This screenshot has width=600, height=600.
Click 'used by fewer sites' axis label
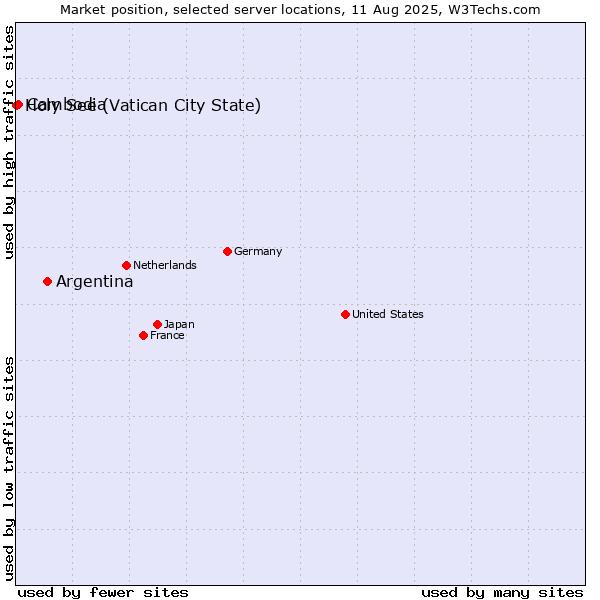[x=103, y=593]
